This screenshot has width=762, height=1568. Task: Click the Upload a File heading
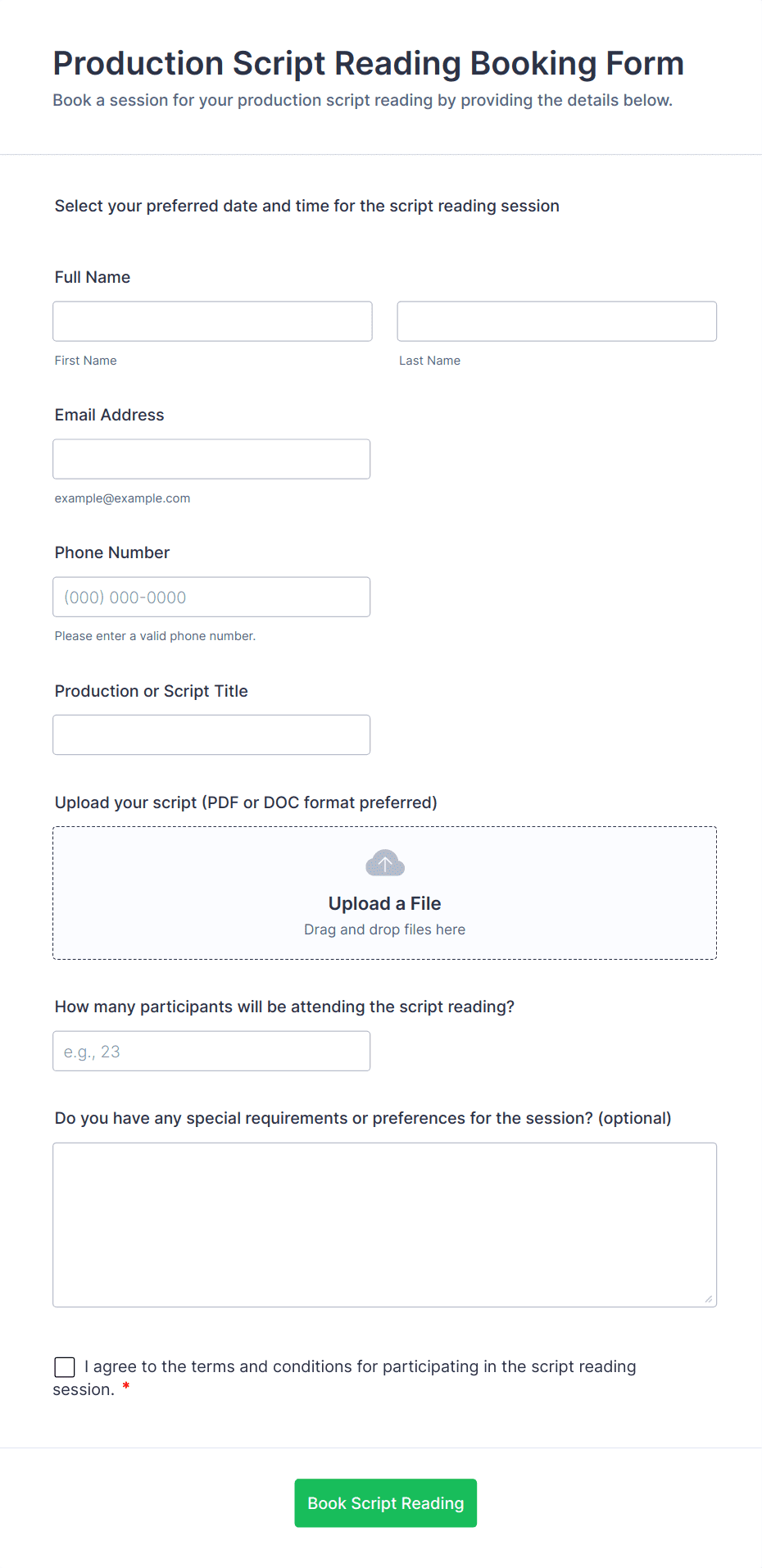coord(385,903)
